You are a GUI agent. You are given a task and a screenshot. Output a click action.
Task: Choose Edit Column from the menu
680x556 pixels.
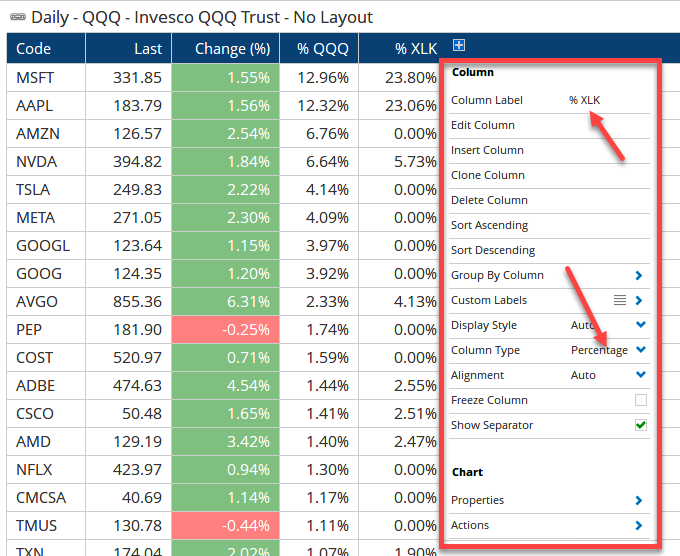(x=549, y=125)
